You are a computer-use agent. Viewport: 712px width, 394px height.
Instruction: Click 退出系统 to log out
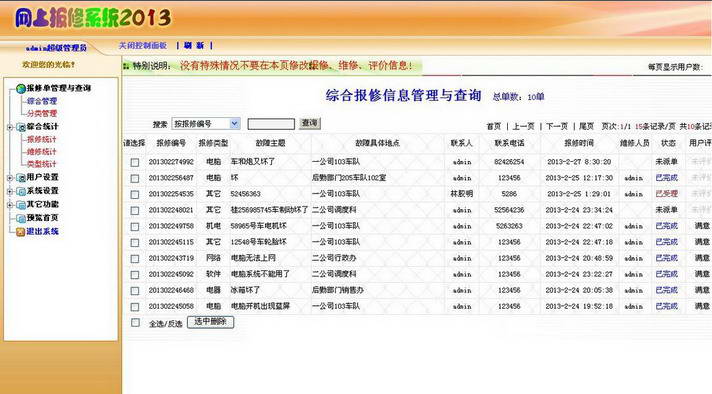[x=42, y=231]
